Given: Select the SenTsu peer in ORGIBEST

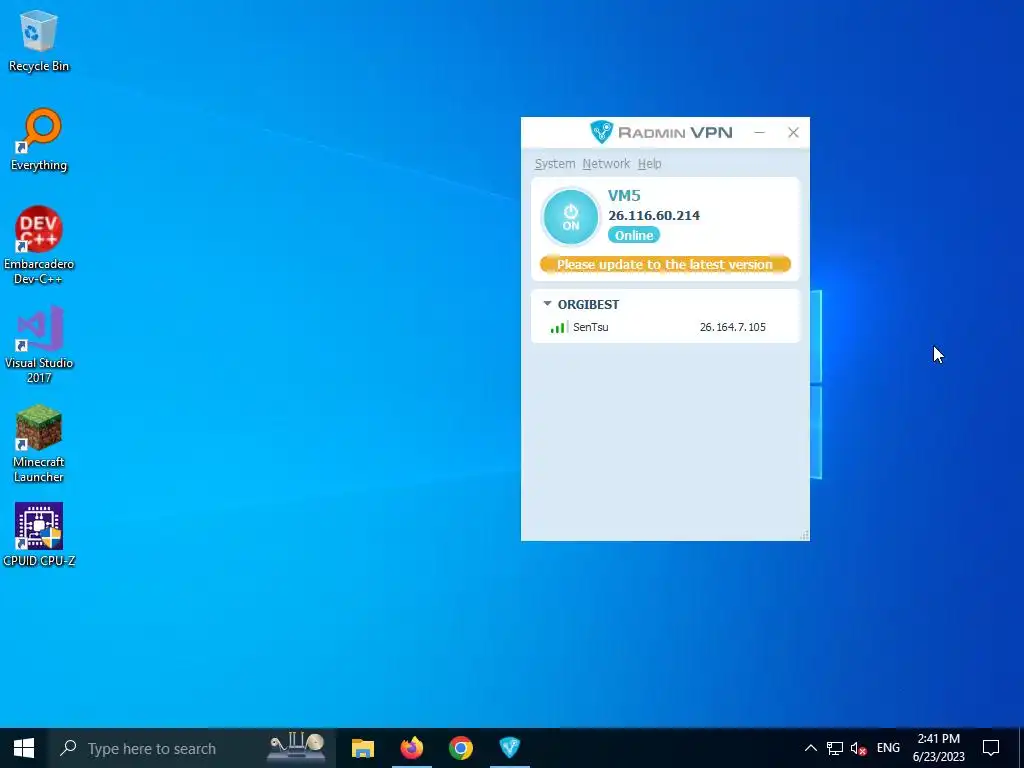Looking at the screenshot, I should [x=665, y=327].
